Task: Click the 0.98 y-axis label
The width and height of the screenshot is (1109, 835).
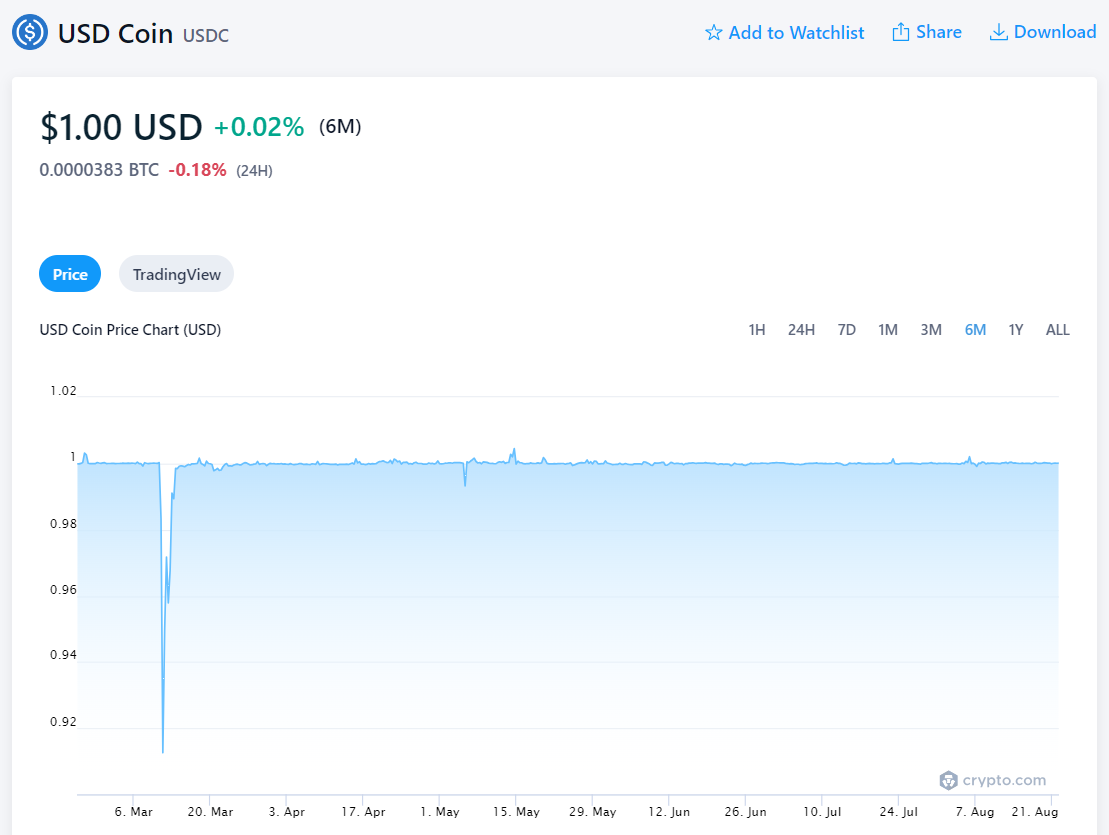Action: (x=63, y=524)
